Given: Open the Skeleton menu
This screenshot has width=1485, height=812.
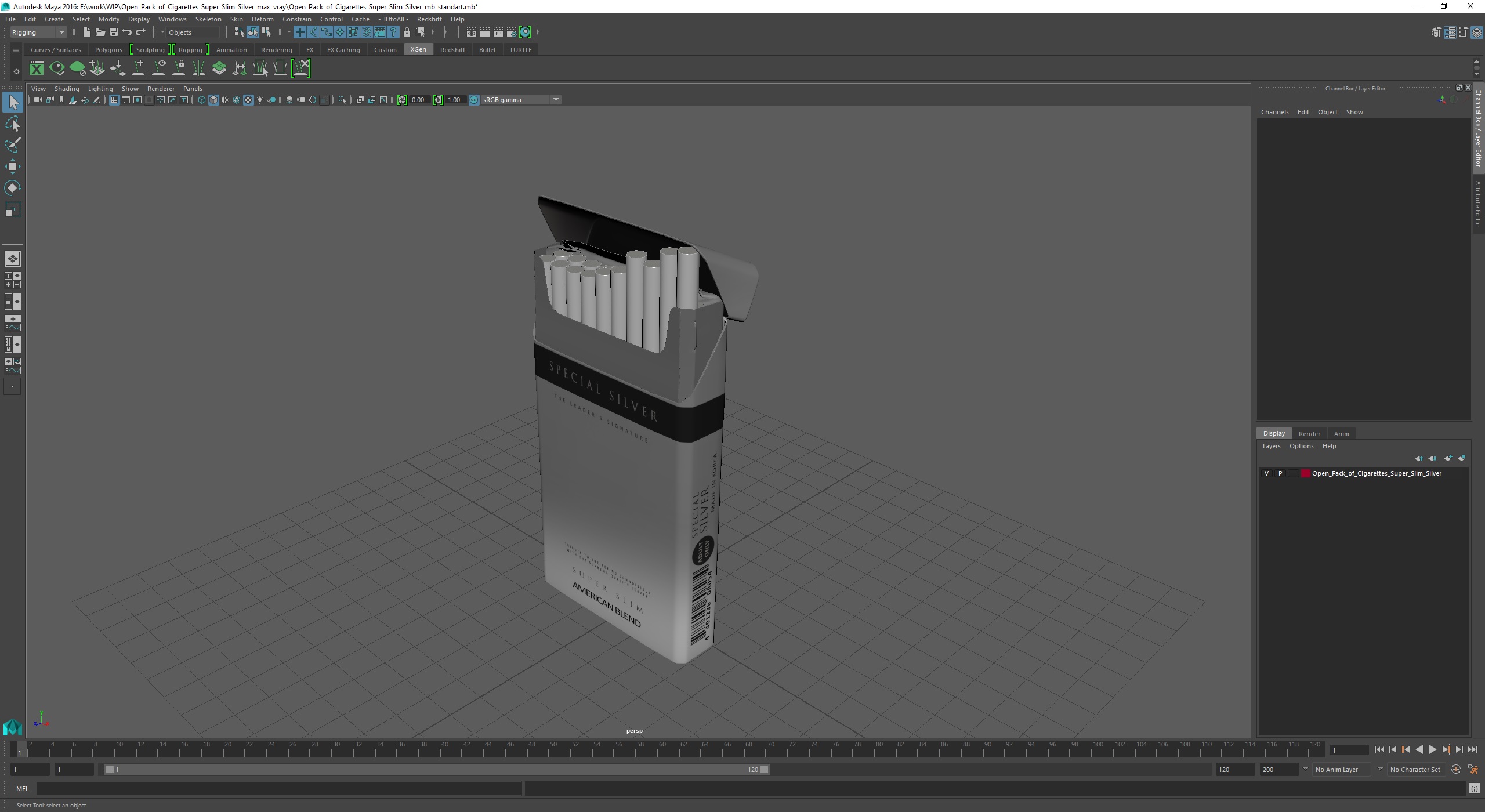Looking at the screenshot, I should (x=208, y=19).
